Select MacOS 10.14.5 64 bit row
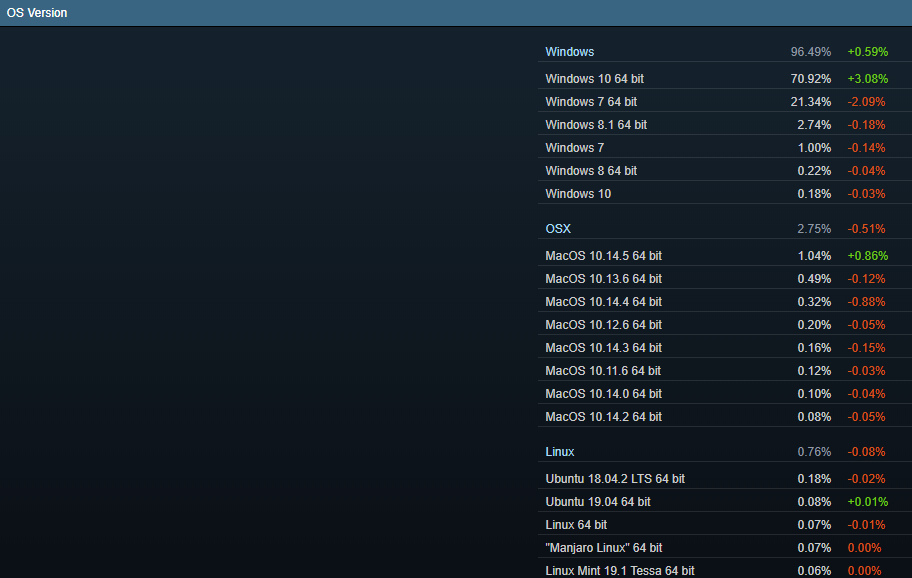The image size is (912, 578). pos(725,255)
